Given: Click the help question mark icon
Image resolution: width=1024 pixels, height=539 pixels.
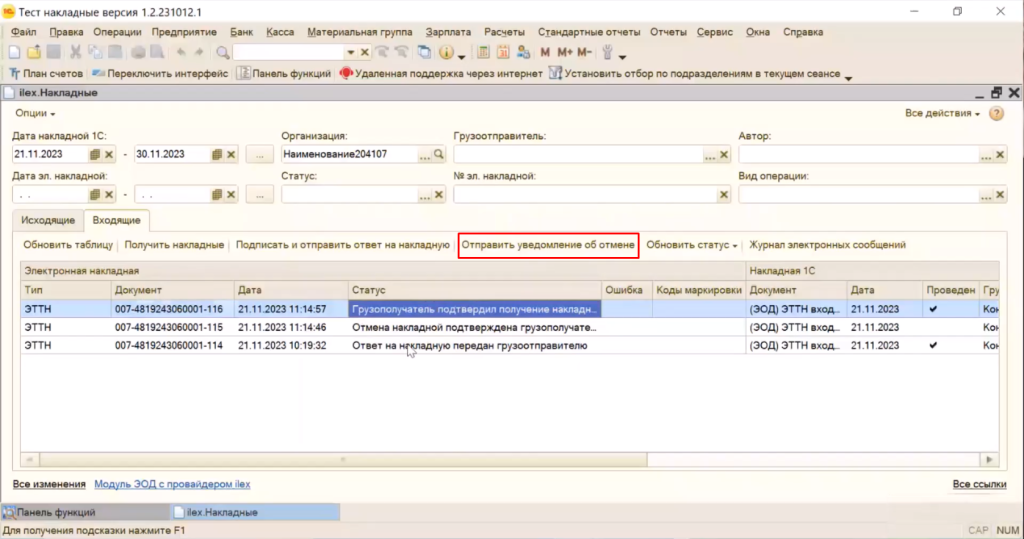Looking at the screenshot, I should click(x=996, y=114).
